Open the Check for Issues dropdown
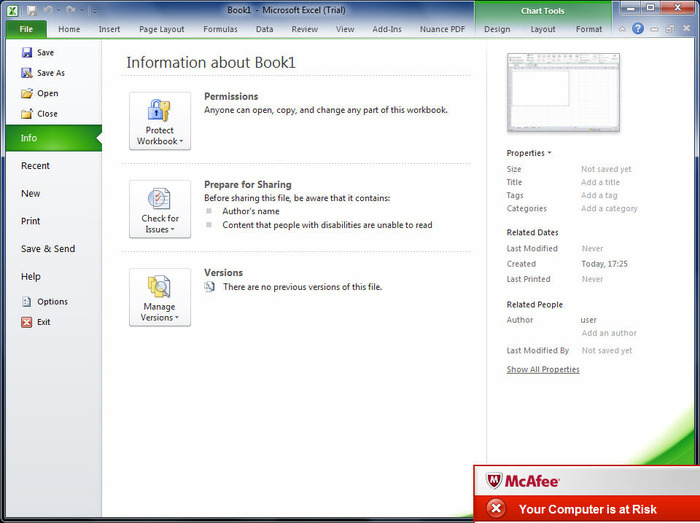The height and width of the screenshot is (523, 700). tap(160, 209)
